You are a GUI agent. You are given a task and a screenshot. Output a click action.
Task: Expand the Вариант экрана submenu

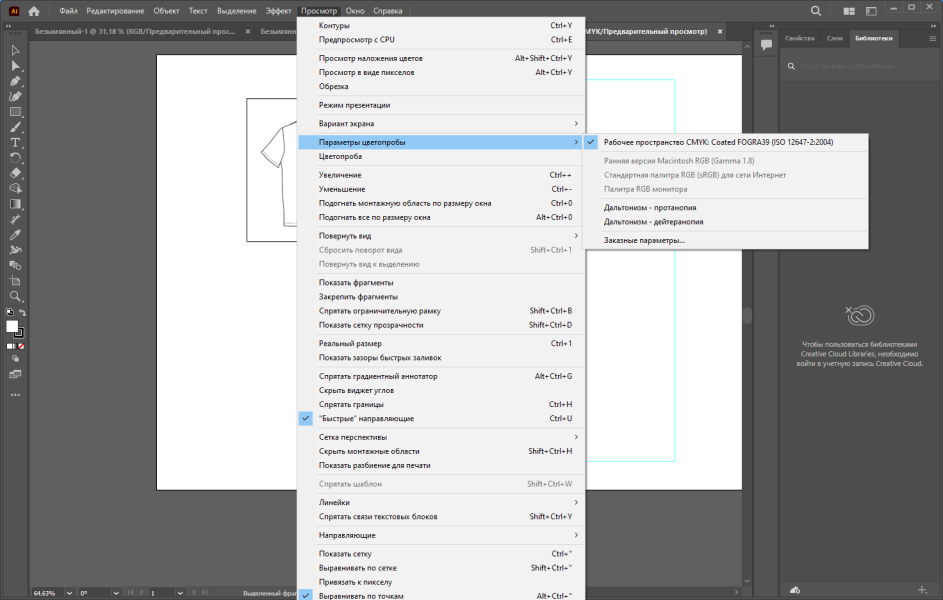point(441,124)
